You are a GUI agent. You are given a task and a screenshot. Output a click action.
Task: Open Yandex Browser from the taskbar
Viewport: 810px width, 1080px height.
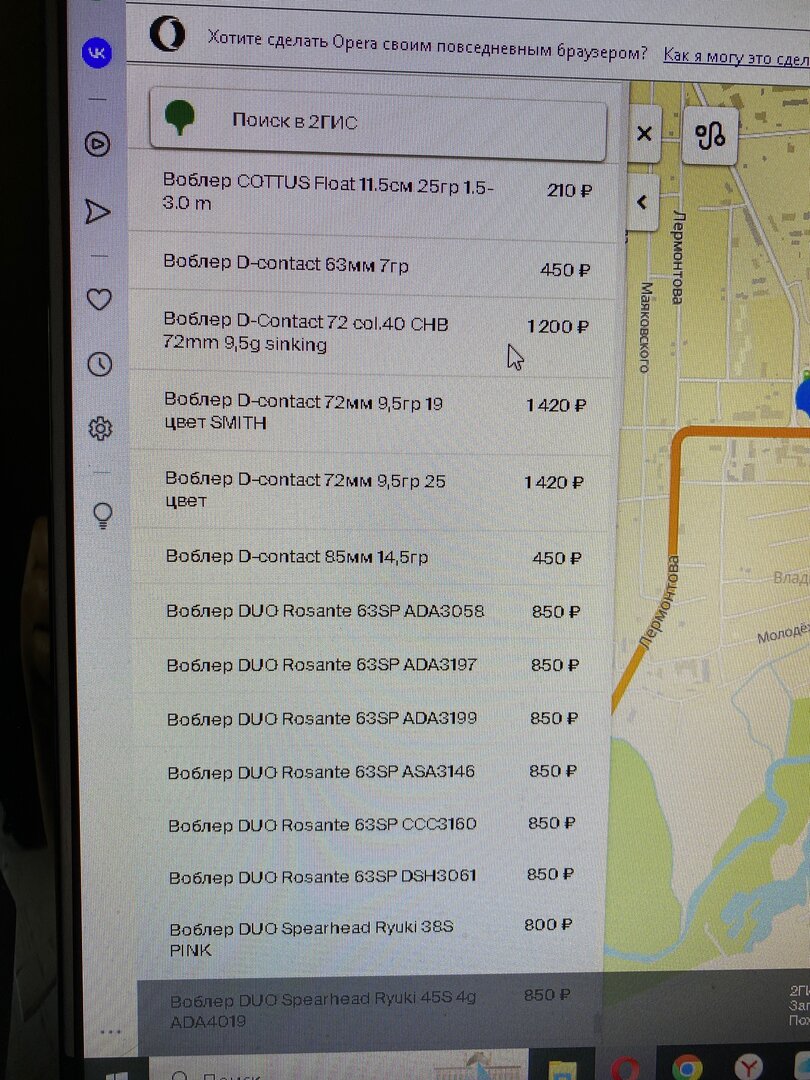[x=749, y=1066]
